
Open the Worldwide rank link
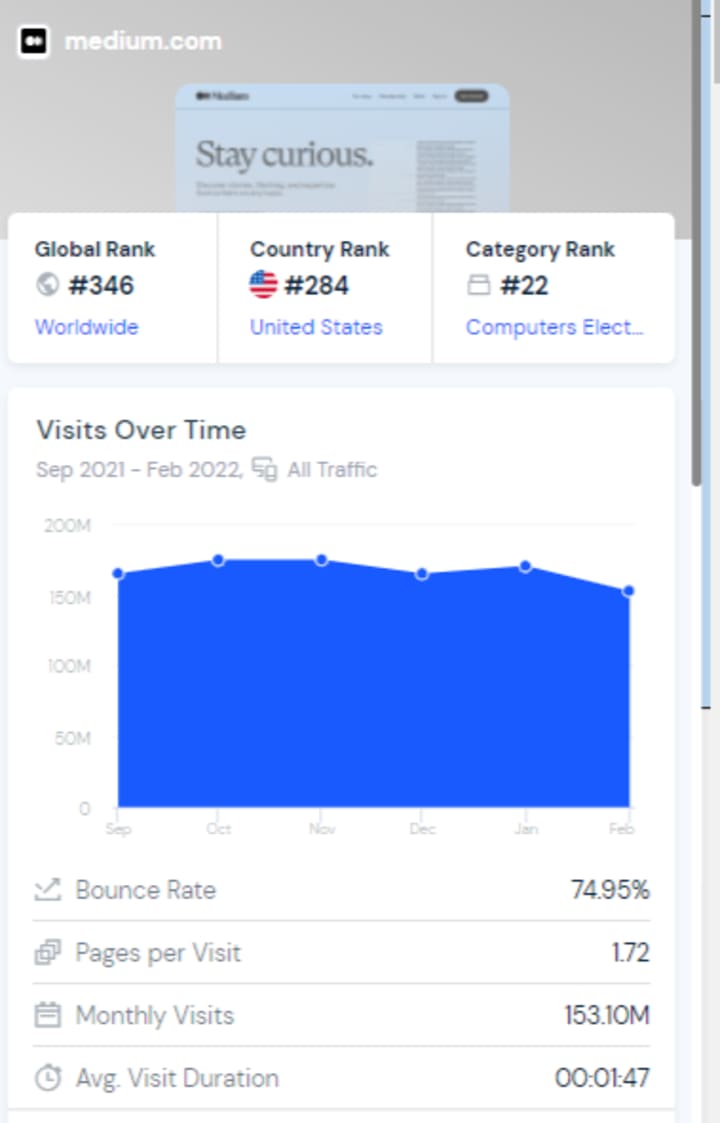click(x=87, y=327)
